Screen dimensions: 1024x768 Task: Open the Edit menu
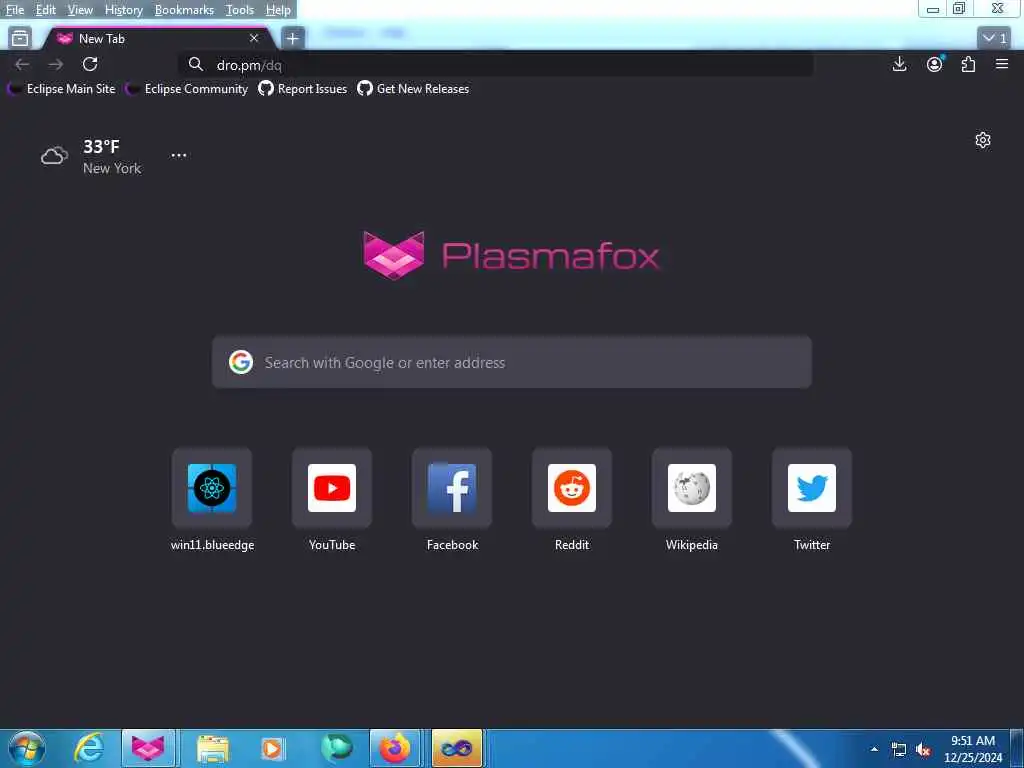point(45,10)
